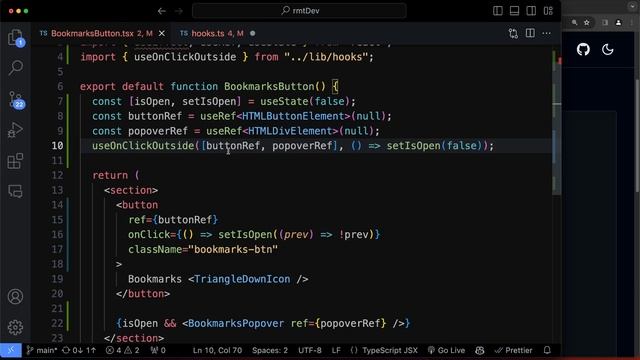
Task: Click the rmtDev command center search box
Action: (x=299, y=11)
